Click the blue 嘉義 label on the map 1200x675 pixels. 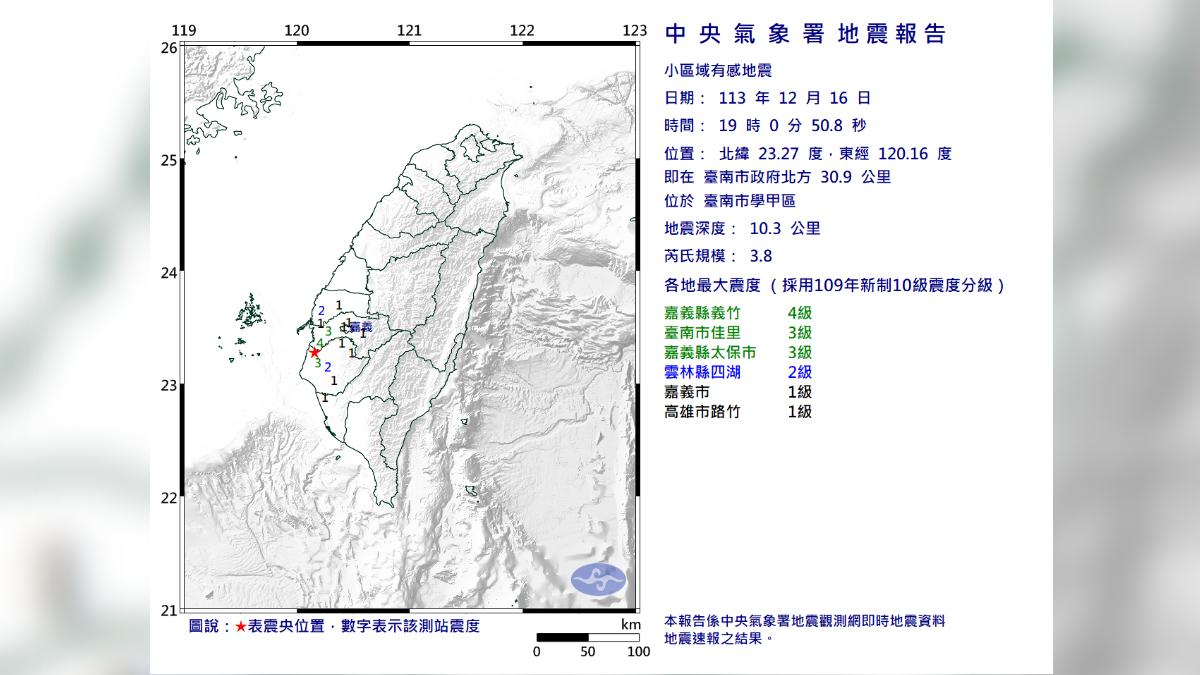click(360, 327)
